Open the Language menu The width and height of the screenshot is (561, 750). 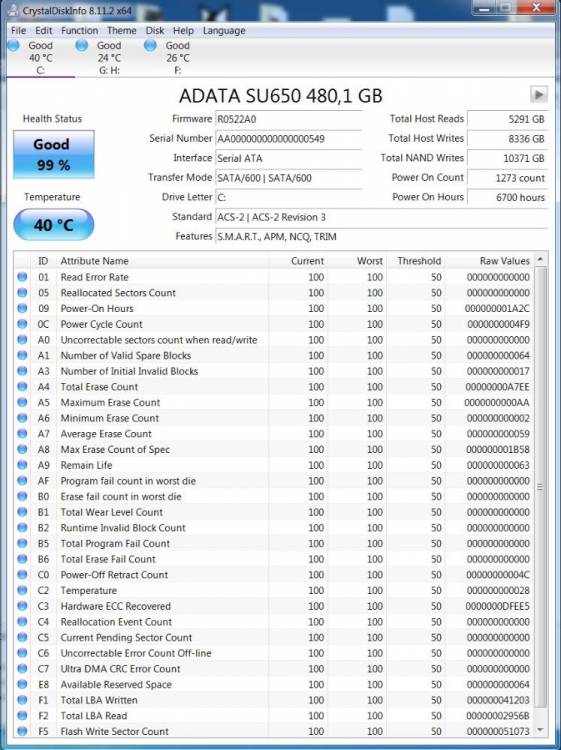(224, 31)
